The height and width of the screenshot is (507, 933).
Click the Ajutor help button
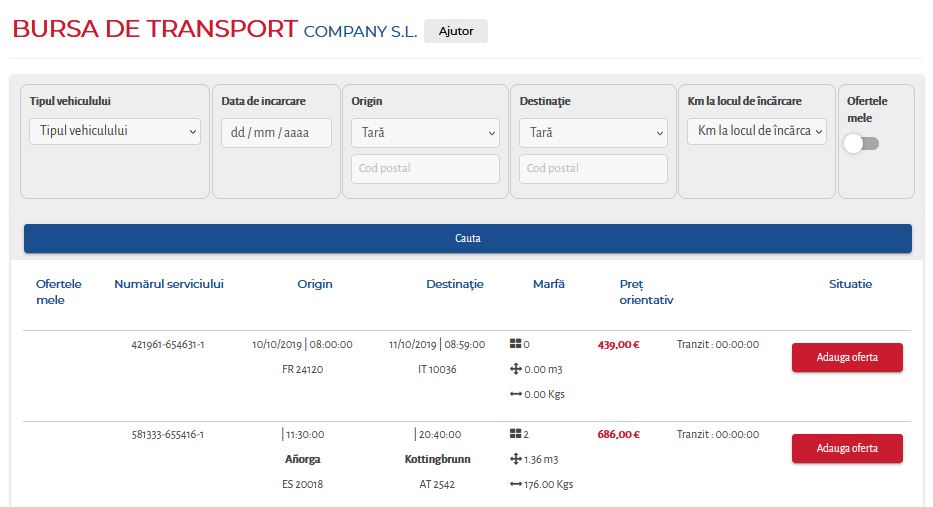456,31
